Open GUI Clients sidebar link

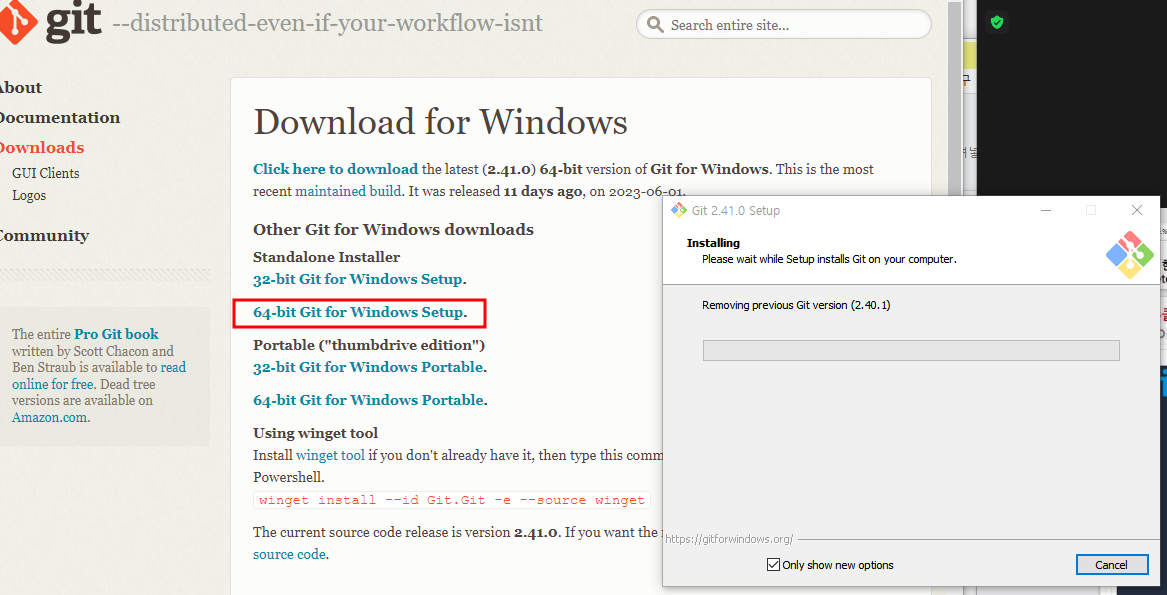pyautogui.click(x=45, y=174)
